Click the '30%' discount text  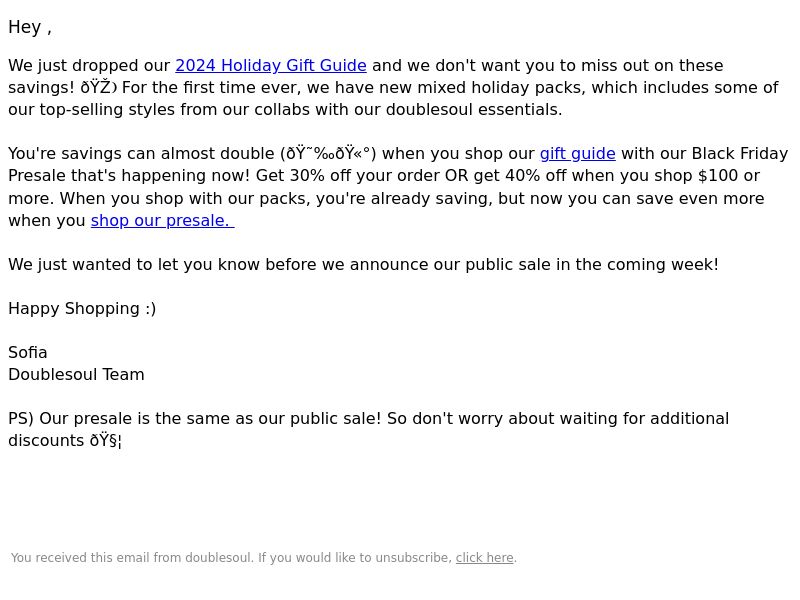click(307, 176)
